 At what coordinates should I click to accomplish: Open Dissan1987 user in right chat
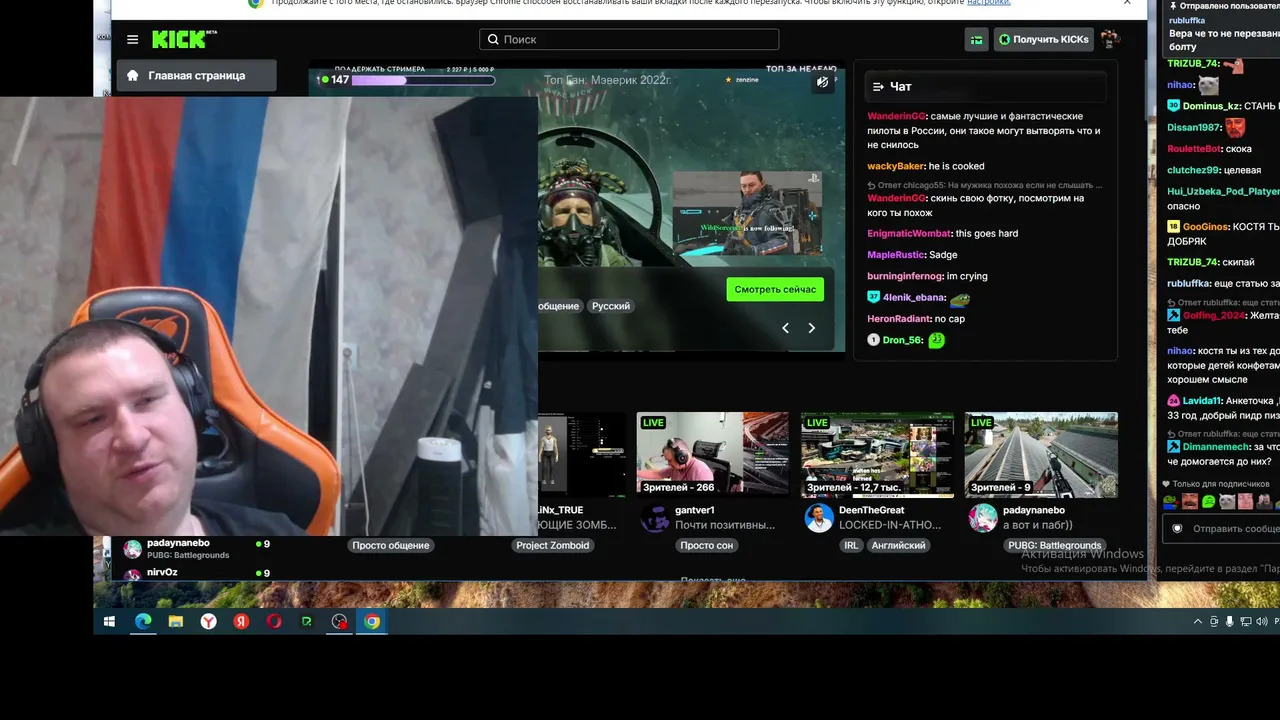[1194, 128]
